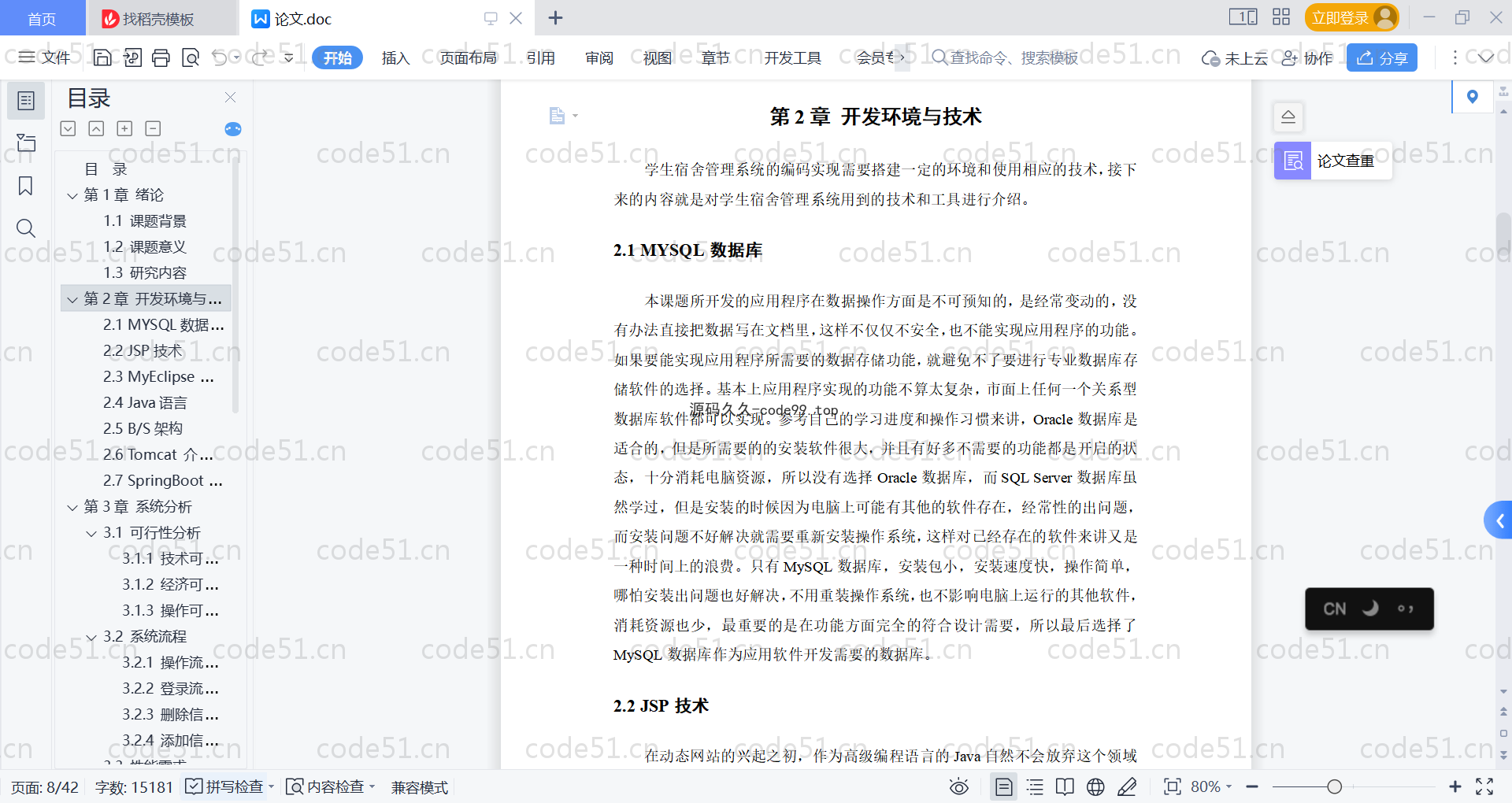This screenshot has height=803, width=1512.
Task: Toggle eye protection mode in the status bar
Action: coord(958,786)
